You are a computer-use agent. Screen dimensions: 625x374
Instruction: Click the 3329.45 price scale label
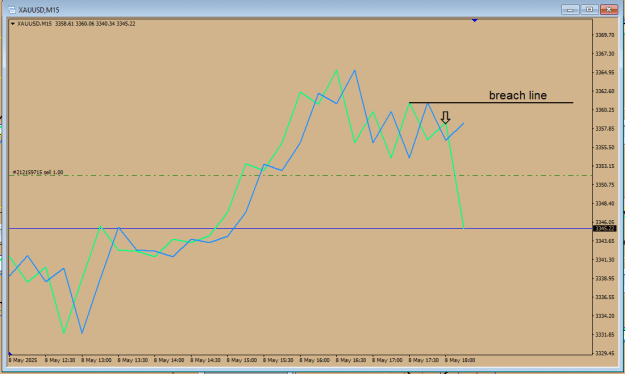click(605, 353)
